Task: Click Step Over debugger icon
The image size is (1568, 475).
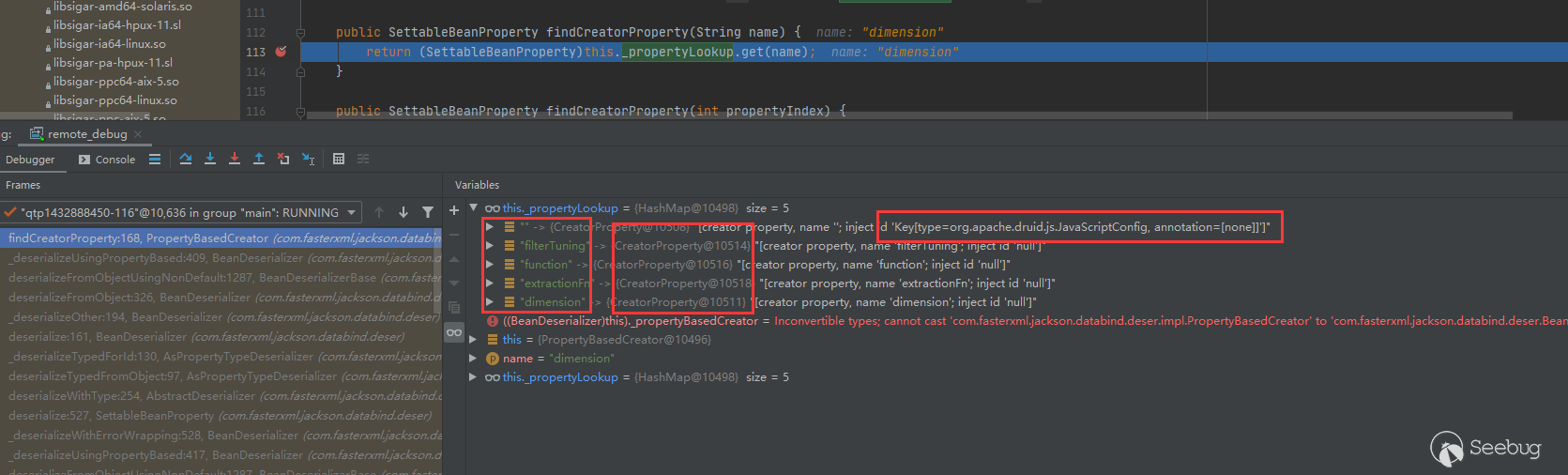Action: (x=186, y=160)
